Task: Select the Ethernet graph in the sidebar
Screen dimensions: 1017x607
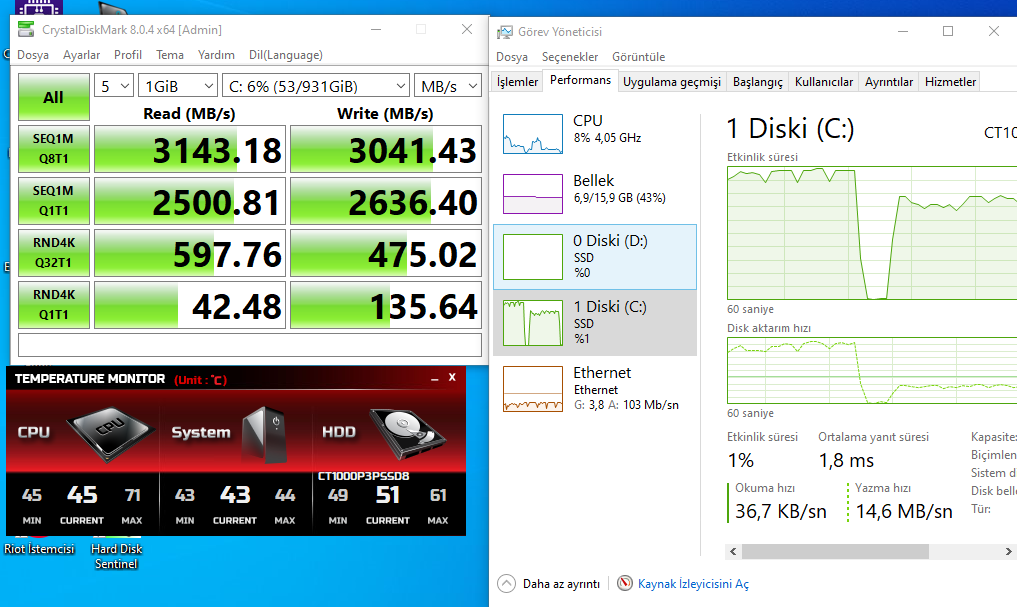Action: [532, 389]
